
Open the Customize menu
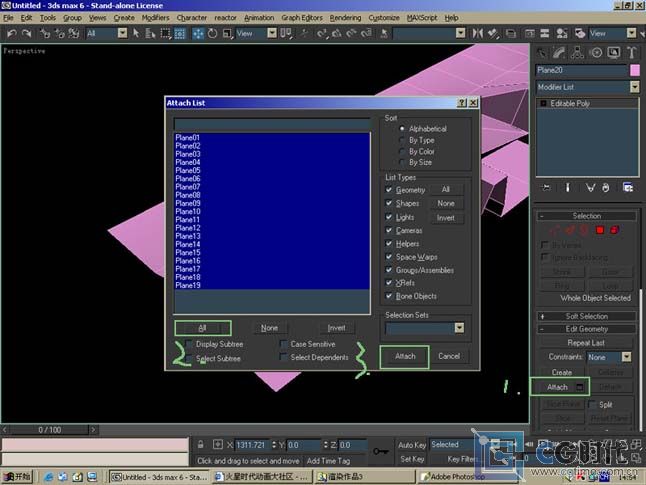click(384, 18)
